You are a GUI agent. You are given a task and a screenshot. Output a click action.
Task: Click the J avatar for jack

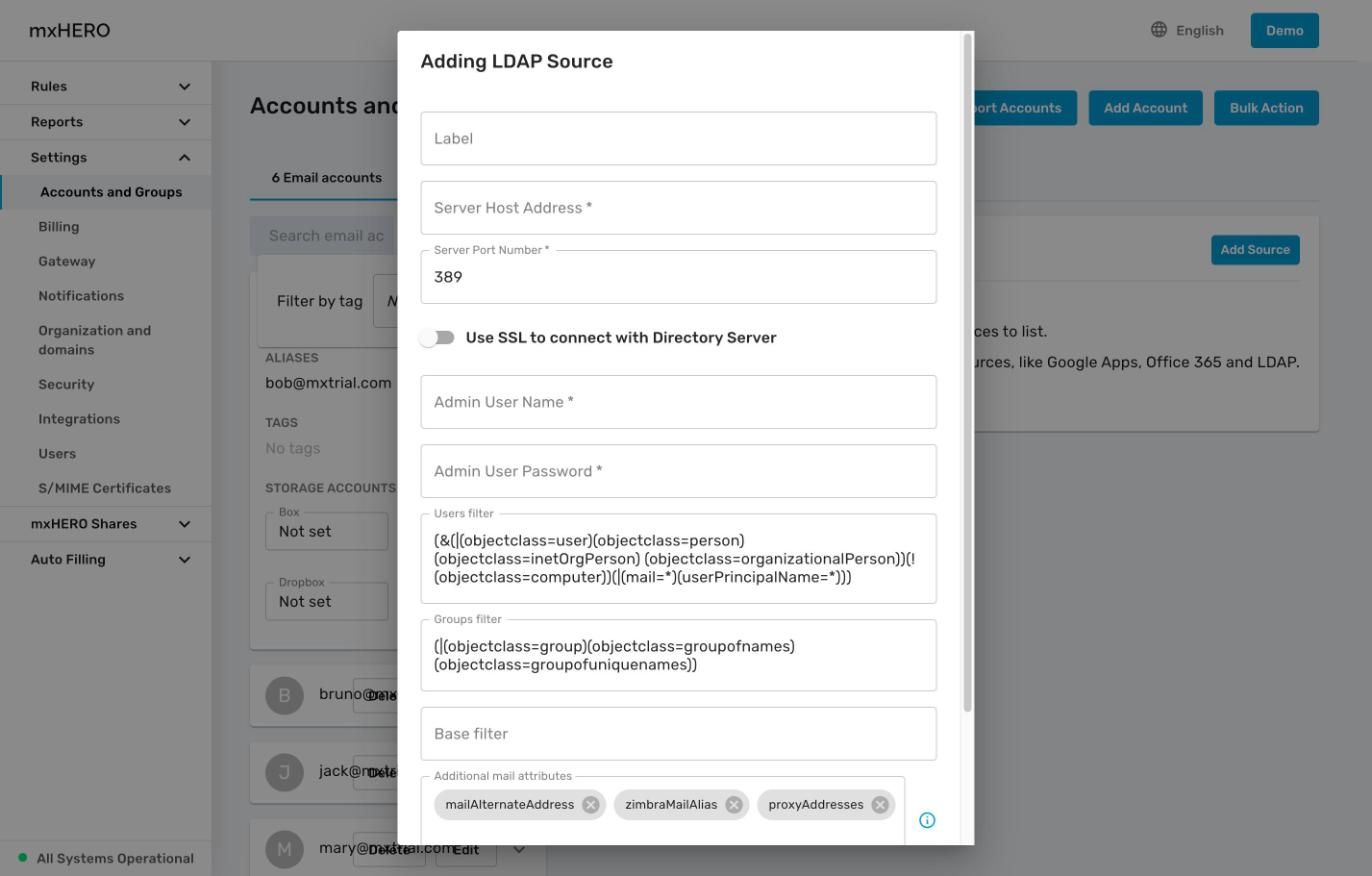[284, 772]
